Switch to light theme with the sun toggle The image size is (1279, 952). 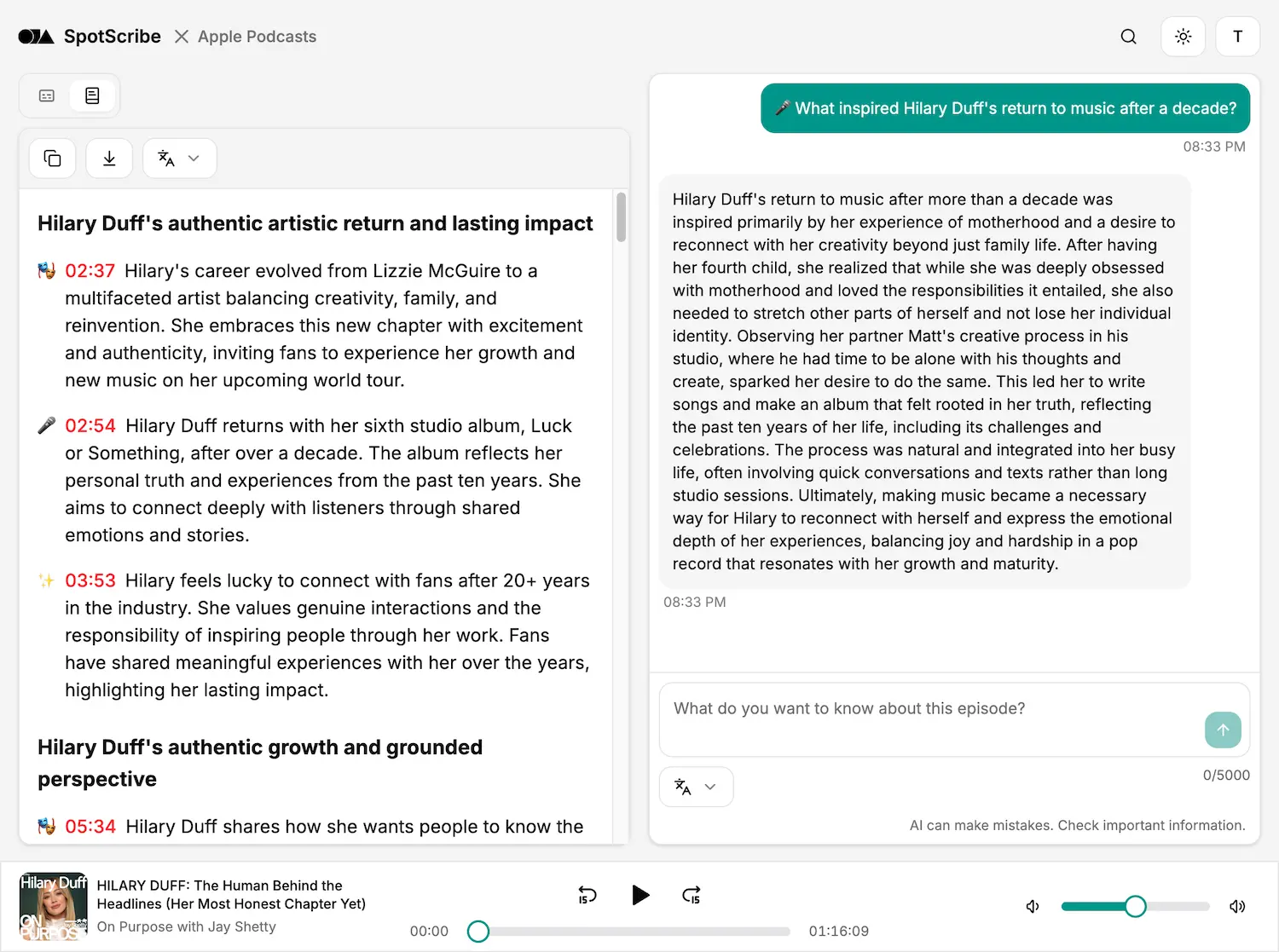tap(1183, 36)
